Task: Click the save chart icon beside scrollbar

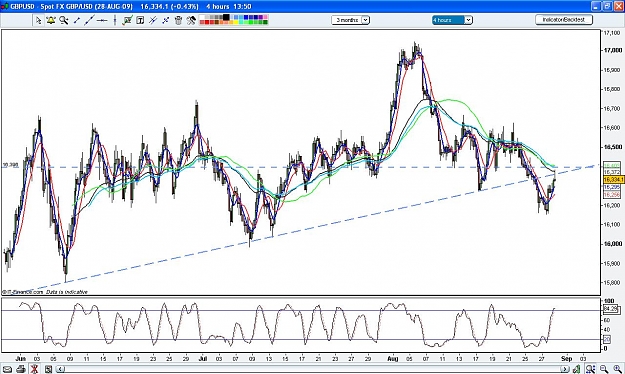Action: [x=48, y=369]
